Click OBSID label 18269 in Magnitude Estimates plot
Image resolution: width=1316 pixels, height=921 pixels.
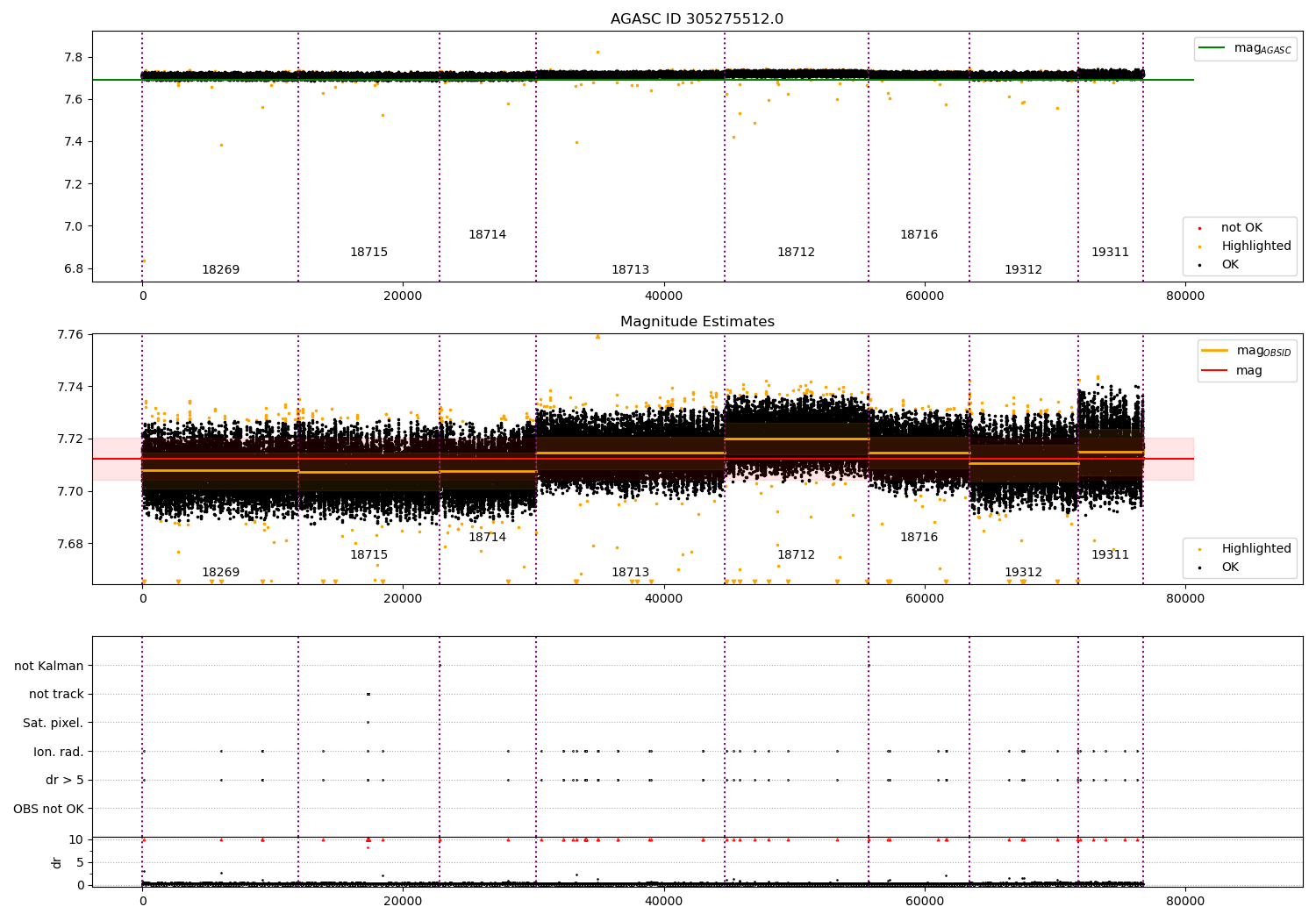click(x=220, y=573)
